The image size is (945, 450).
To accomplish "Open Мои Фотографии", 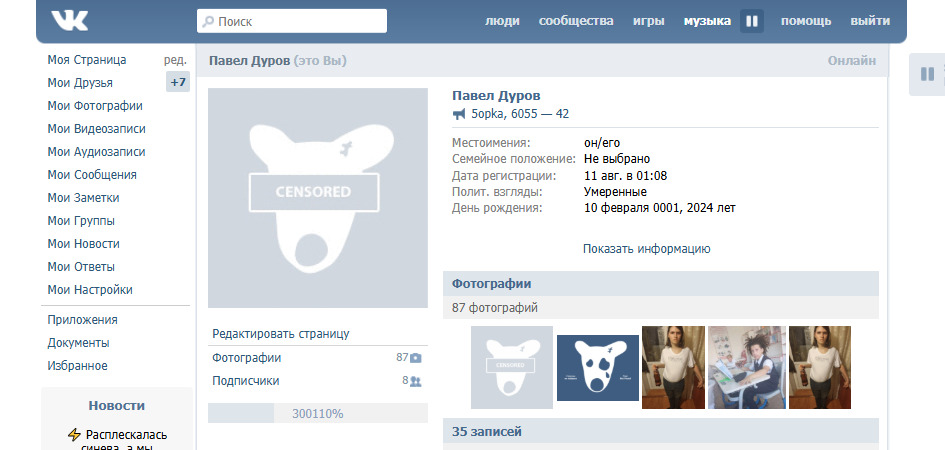I will click(x=95, y=106).
